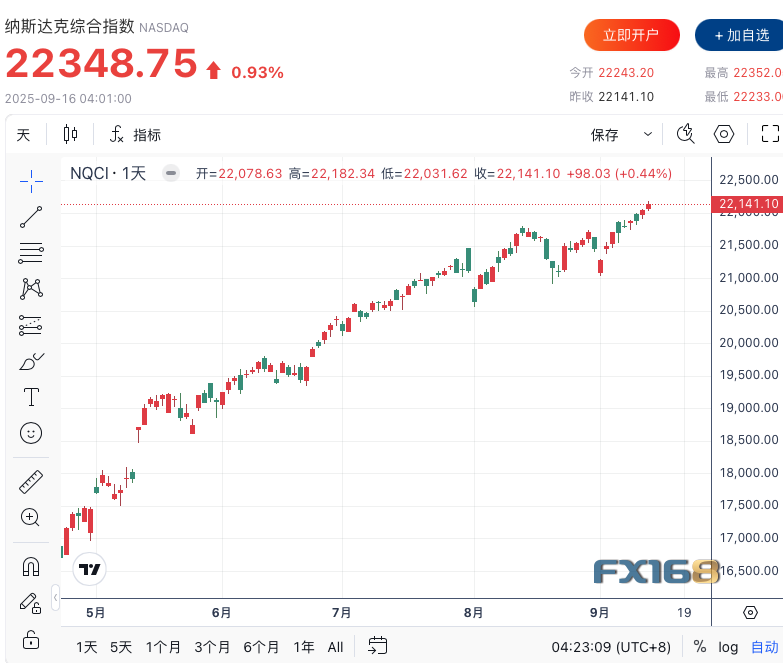Select the text annotation tool
The image size is (783, 663).
[31, 397]
